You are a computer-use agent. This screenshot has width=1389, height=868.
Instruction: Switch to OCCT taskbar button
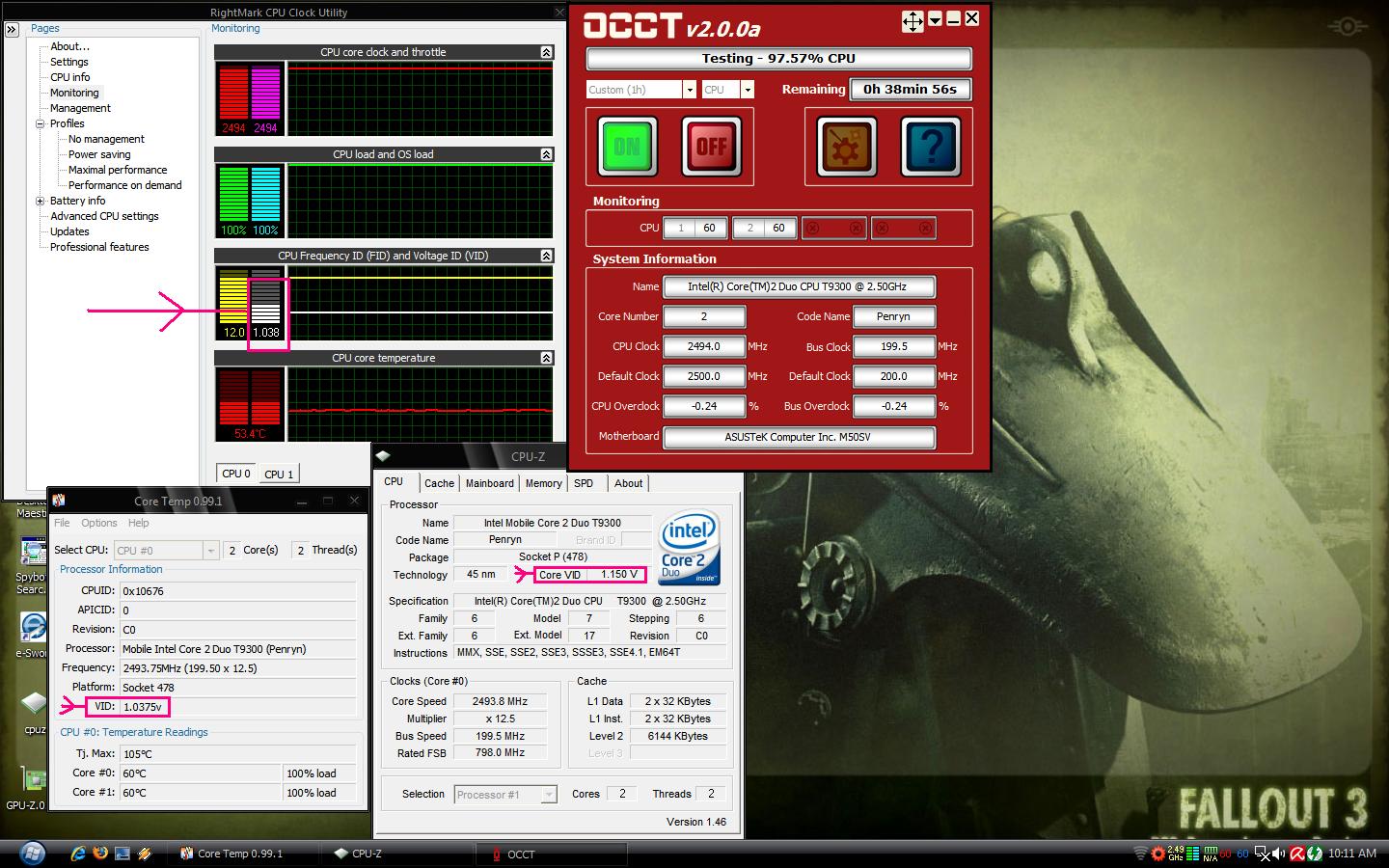(x=552, y=854)
